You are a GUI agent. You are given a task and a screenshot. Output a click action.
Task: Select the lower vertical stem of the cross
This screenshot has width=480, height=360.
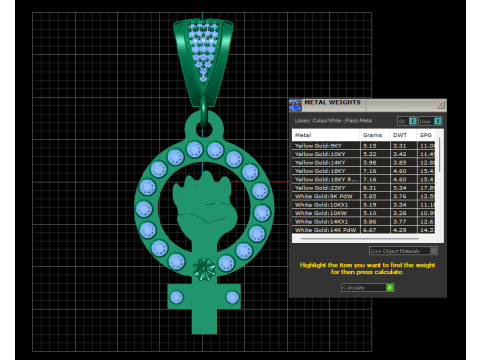[x=204, y=321]
